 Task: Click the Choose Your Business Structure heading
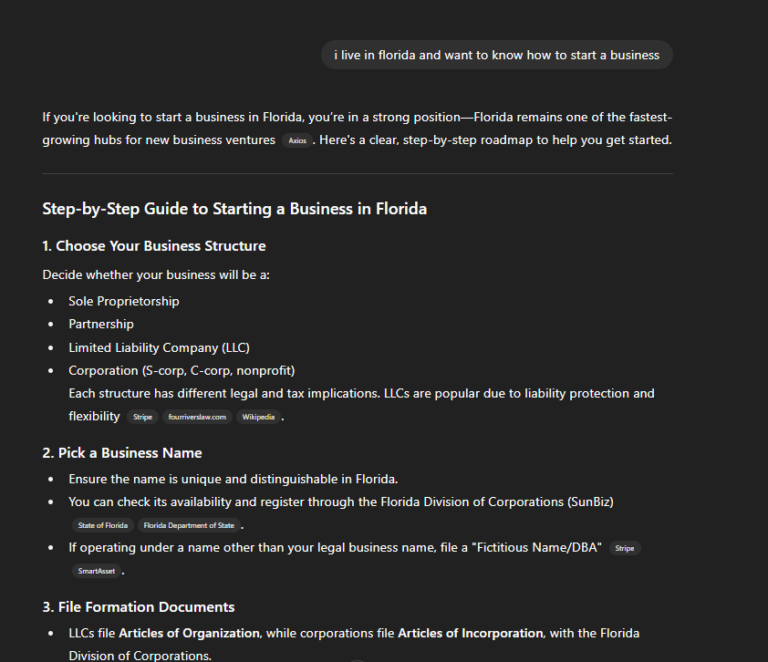154,246
